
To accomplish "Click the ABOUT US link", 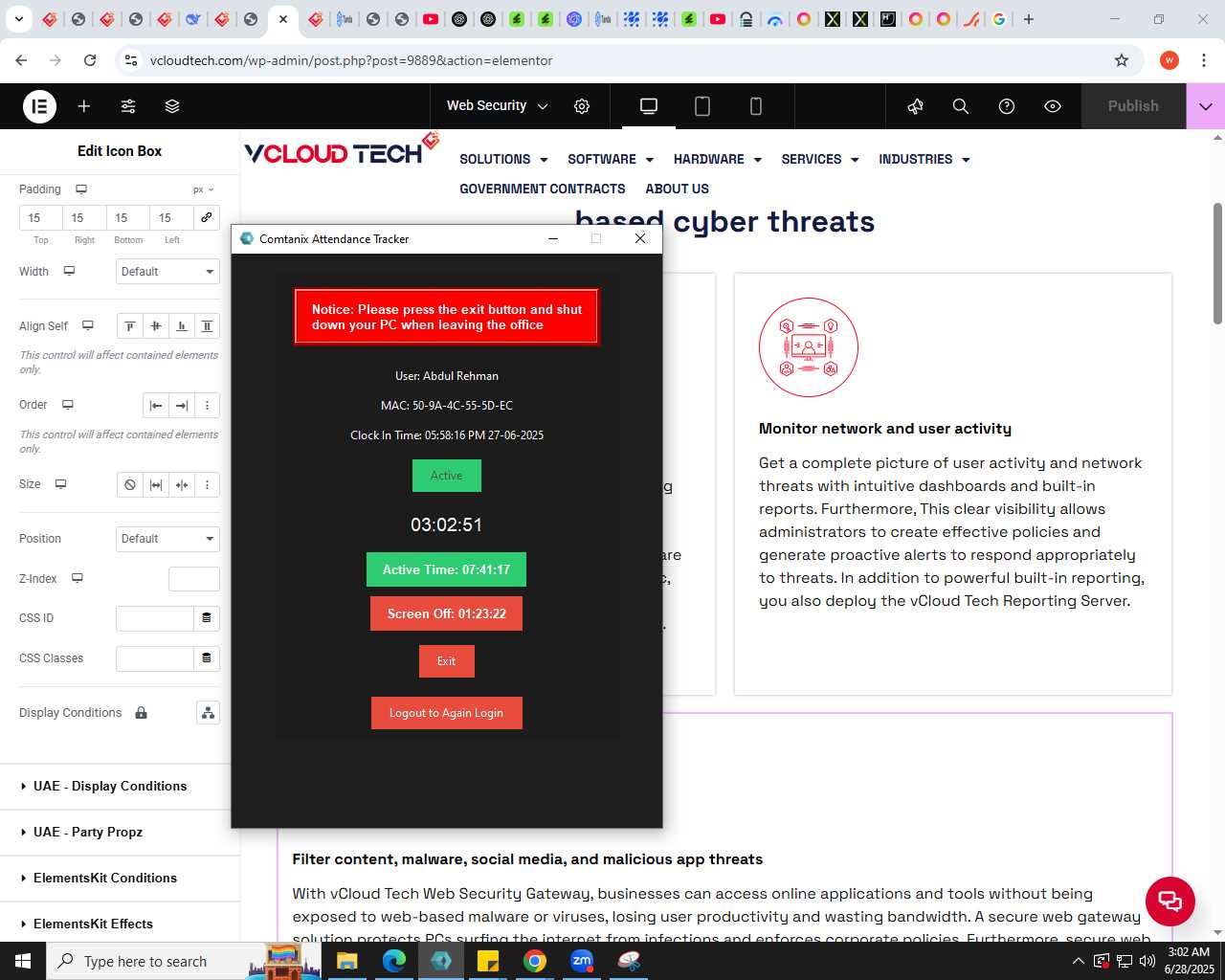I will pyautogui.click(x=677, y=189).
